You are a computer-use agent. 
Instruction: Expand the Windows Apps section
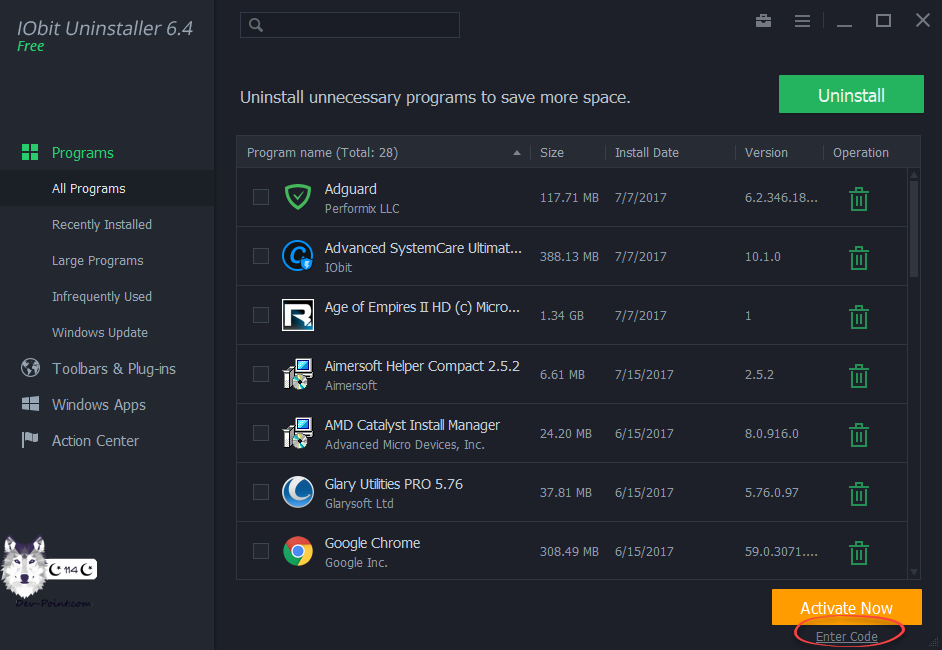(98, 405)
